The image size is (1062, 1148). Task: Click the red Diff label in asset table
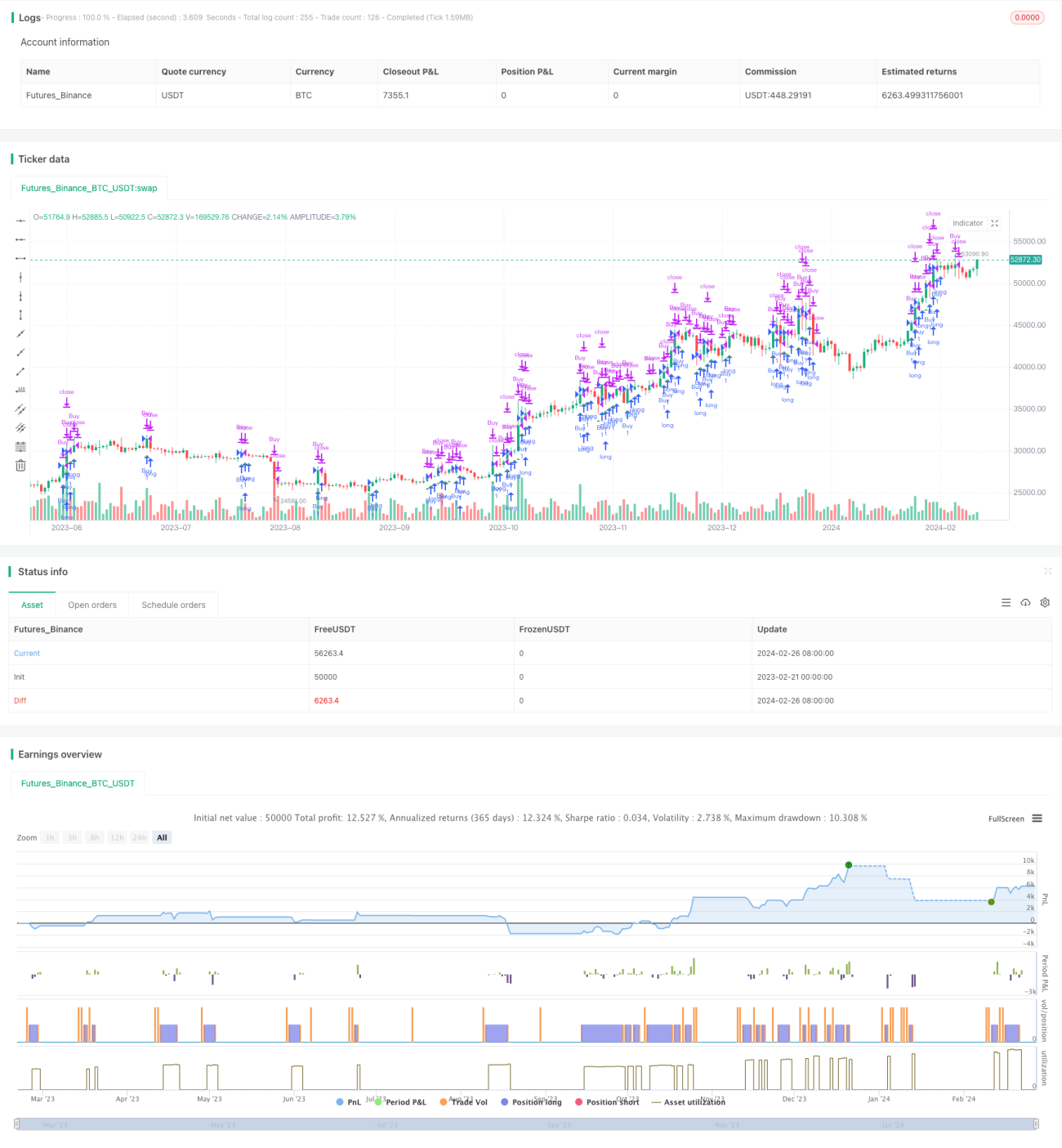point(20,700)
